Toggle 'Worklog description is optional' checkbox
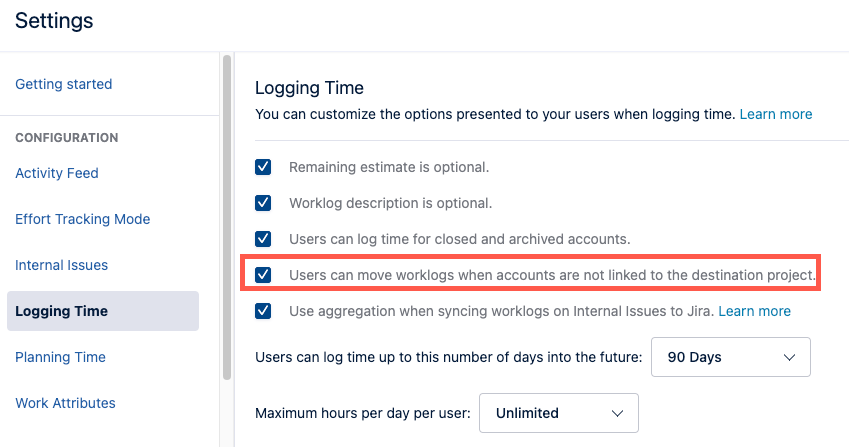Viewport: 849px width, 447px height. [x=264, y=203]
